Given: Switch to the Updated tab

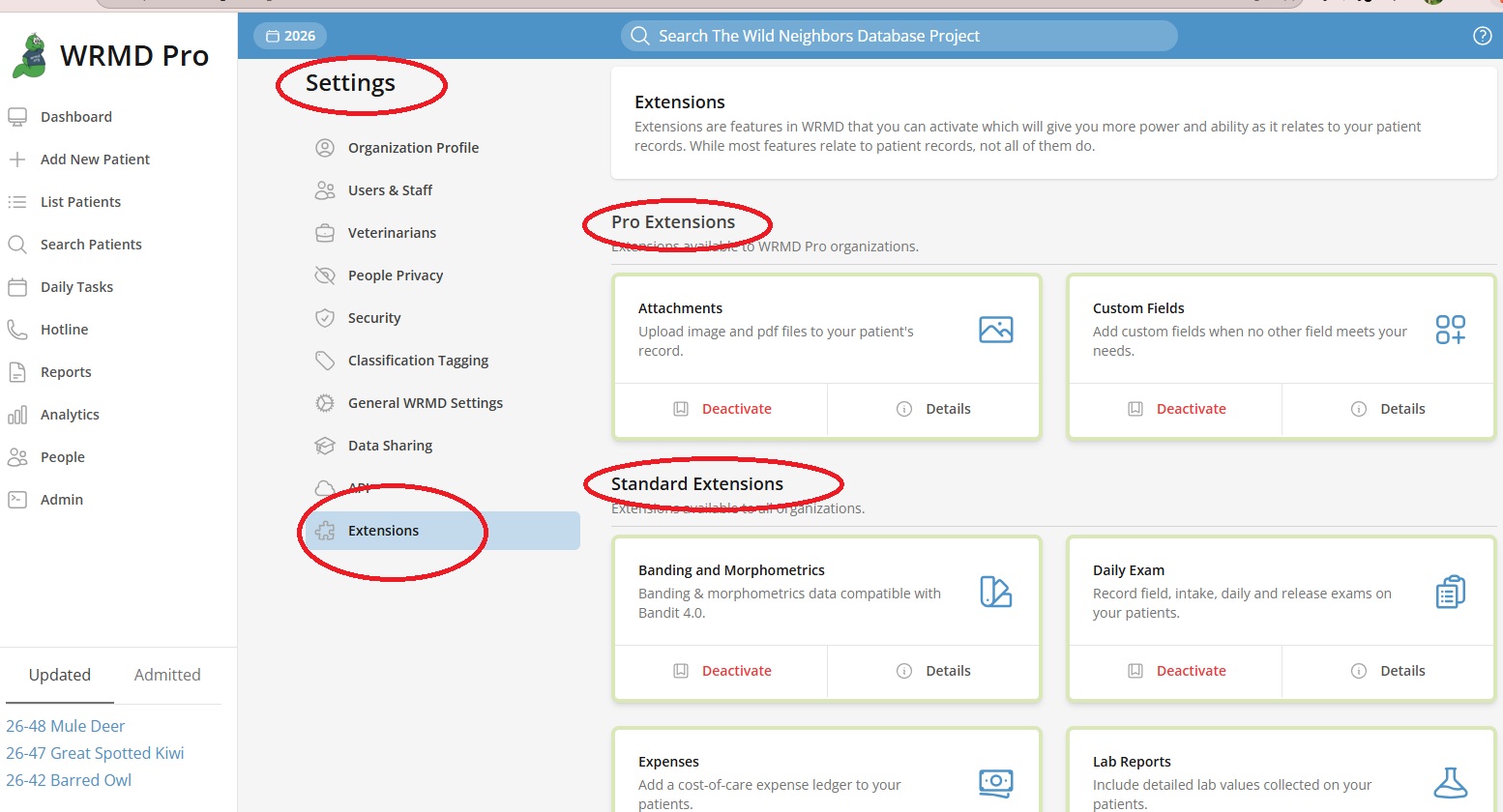Looking at the screenshot, I should pyautogui.click(x=60, y=675).
